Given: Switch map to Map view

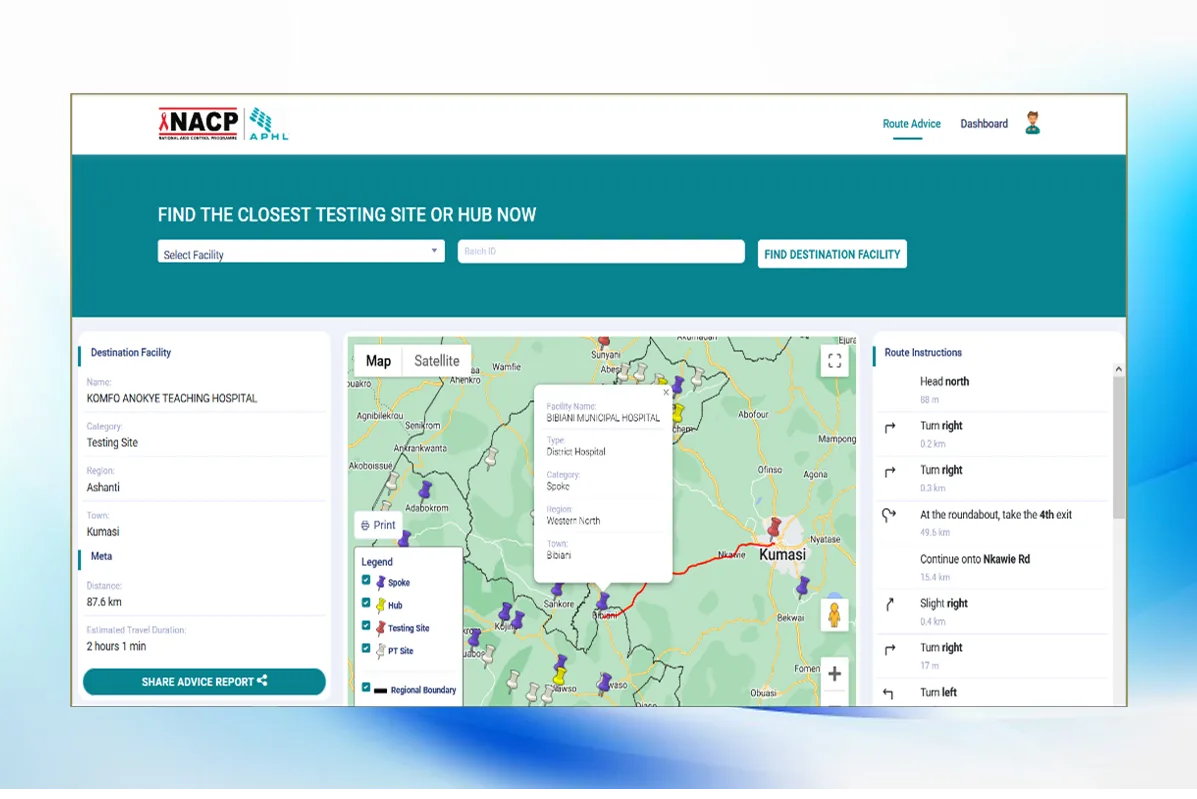Looking at the screenshot, I should 378,361.
